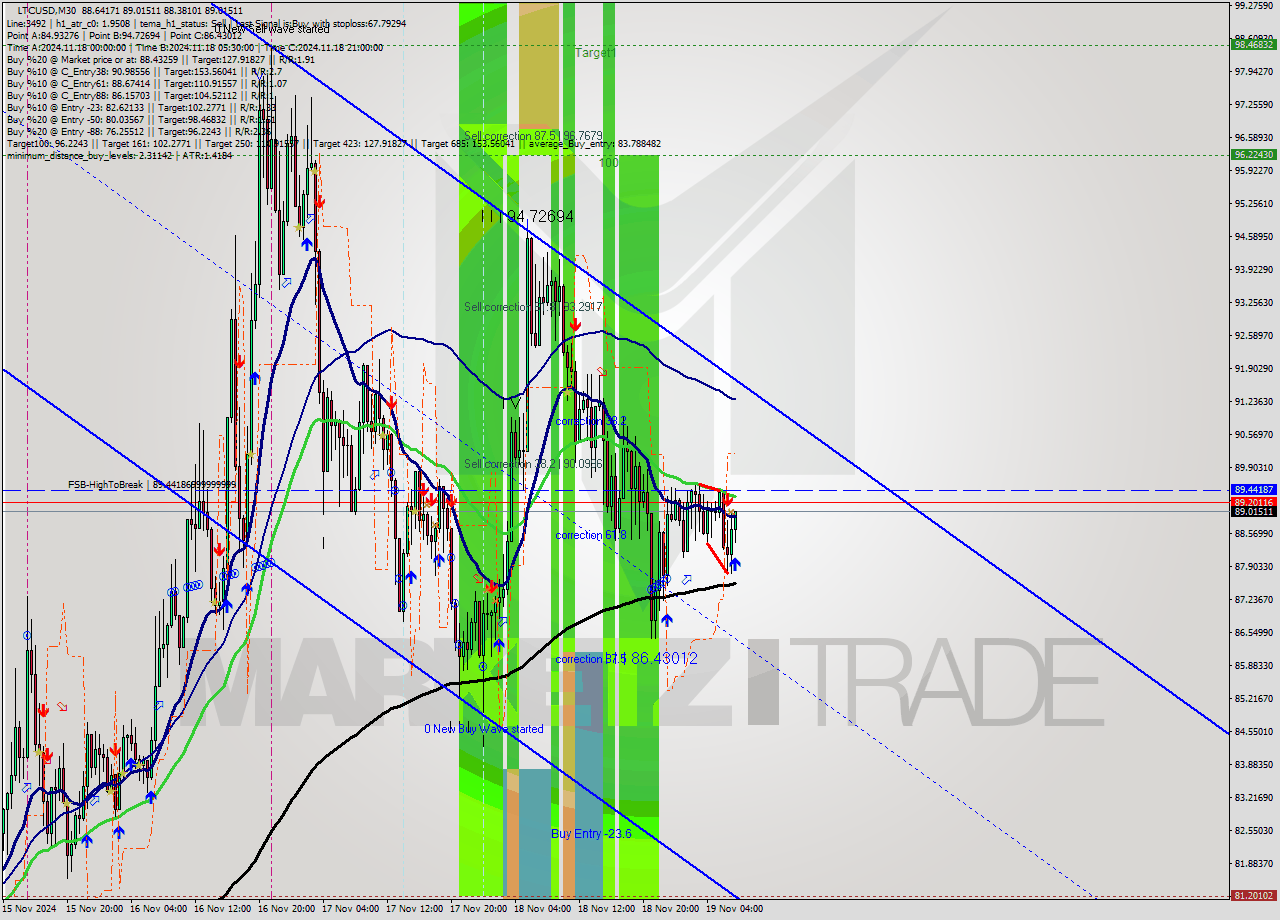
Task: Click the 85.88330 price axis value
Action: pos(1254,665)
